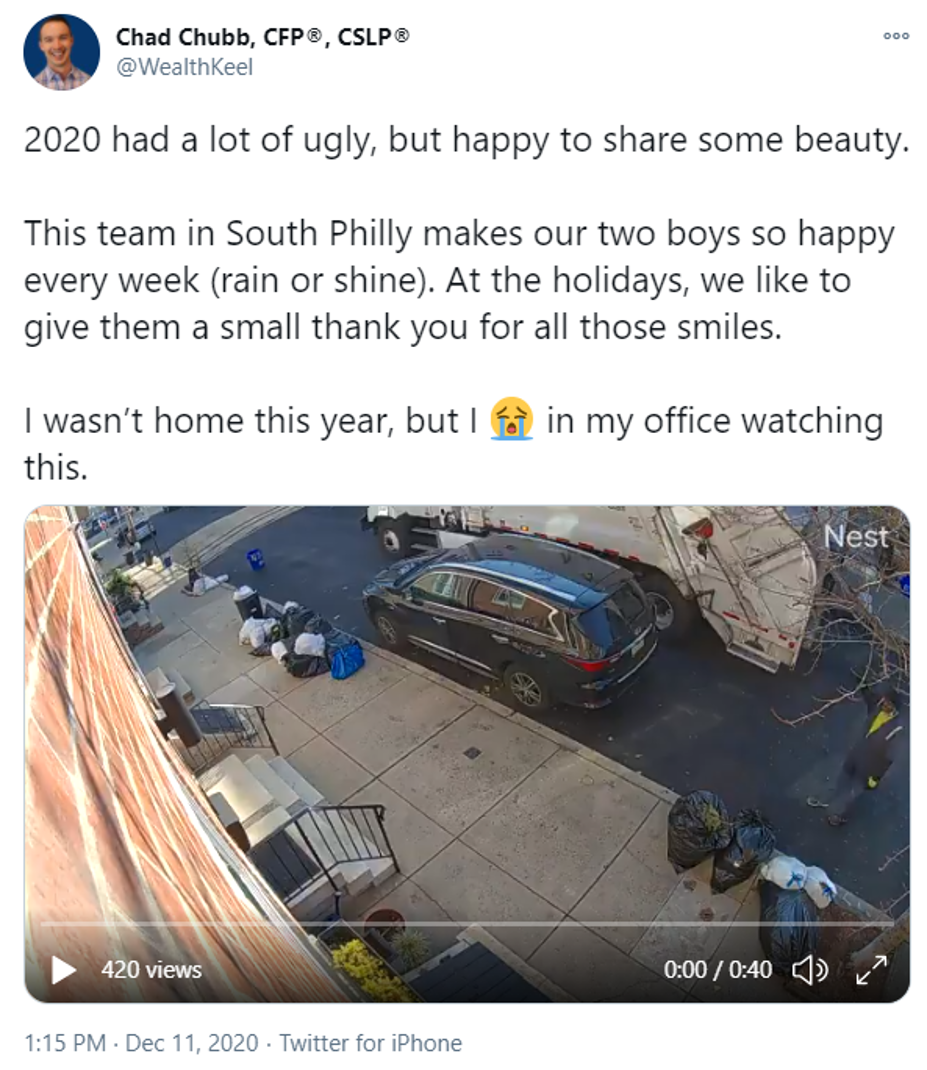Open Chad Chubb's profile picture
Viewport: 927px width, 1070px height.
click(61, 52)
